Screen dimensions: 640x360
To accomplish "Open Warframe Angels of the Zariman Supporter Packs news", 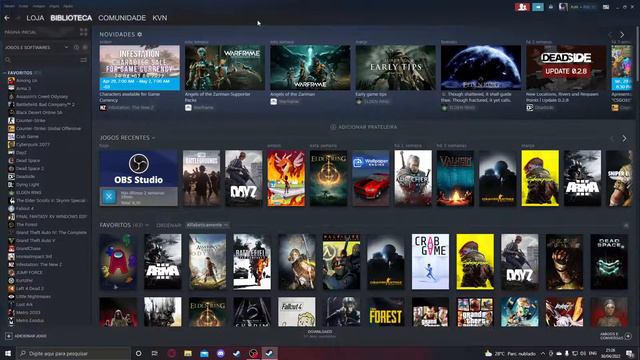I will click(225, 67).
